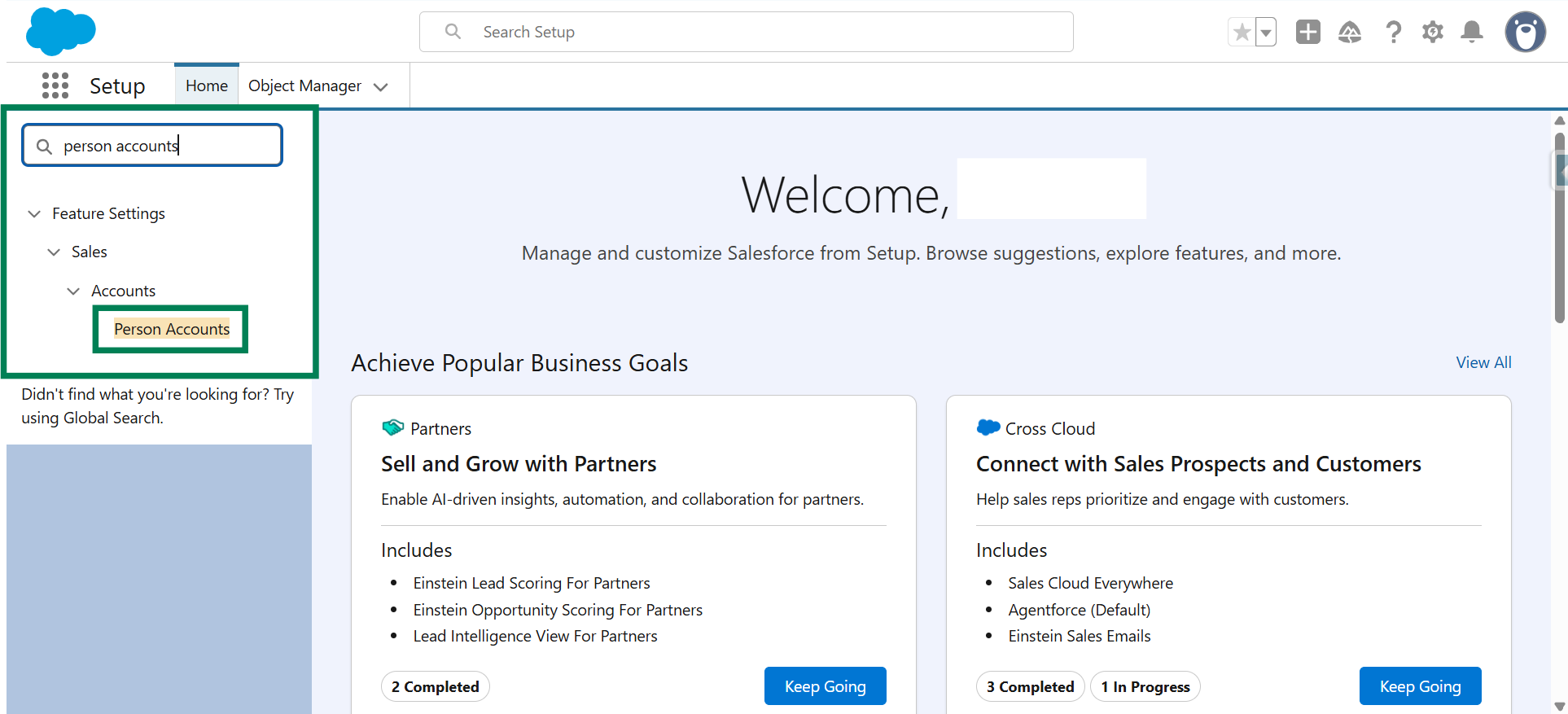Collapse the Accounts tree node
The height and width of the screenshot is (714, 1568).
[73, 291]
